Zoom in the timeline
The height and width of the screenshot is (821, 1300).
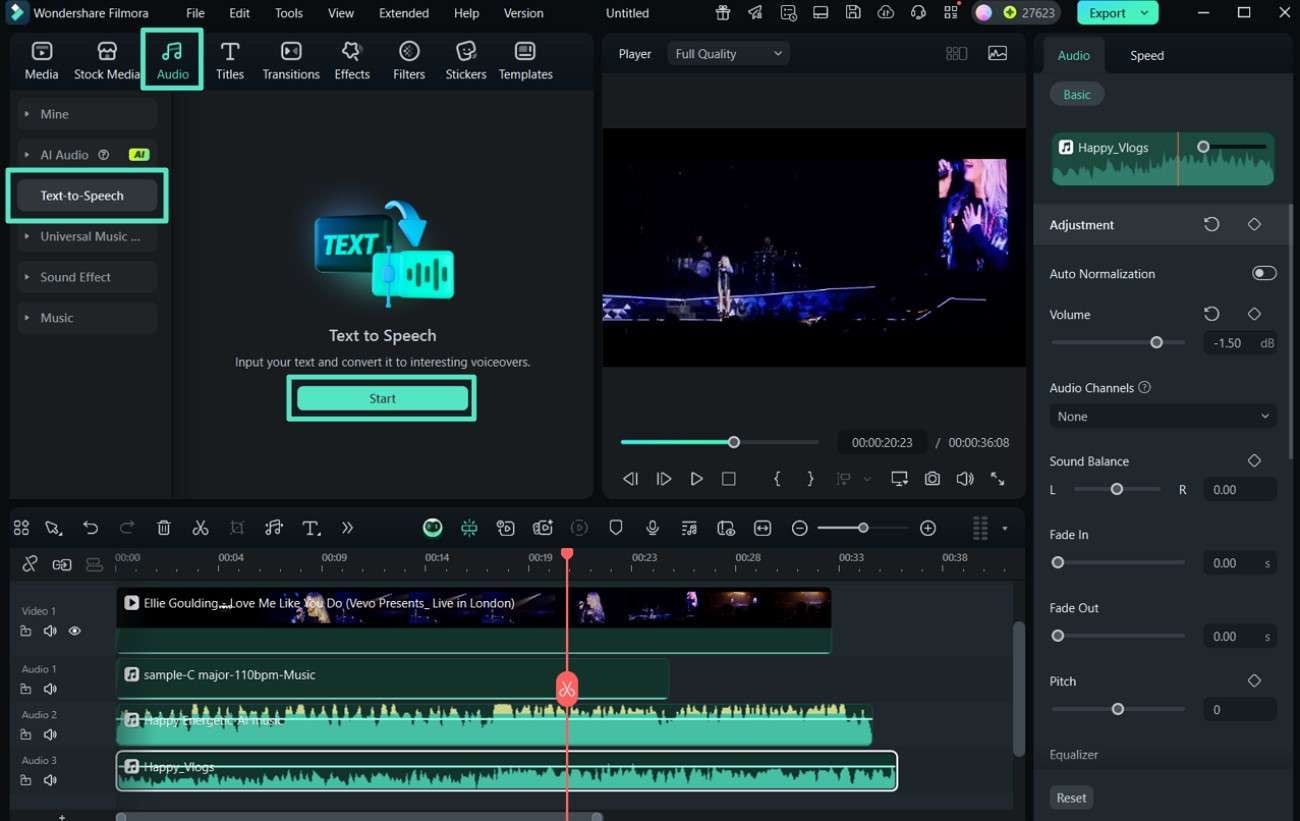pyautogui.click(x=928, y=528)
